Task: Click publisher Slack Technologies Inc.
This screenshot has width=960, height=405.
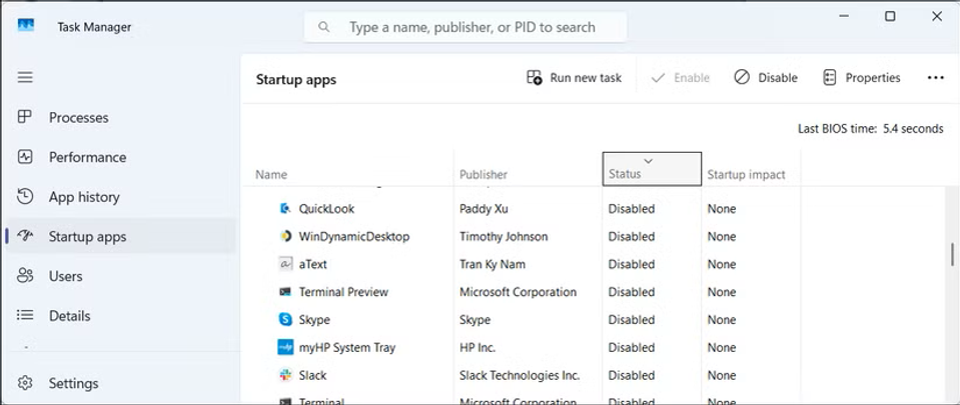Action: point(520,375)
